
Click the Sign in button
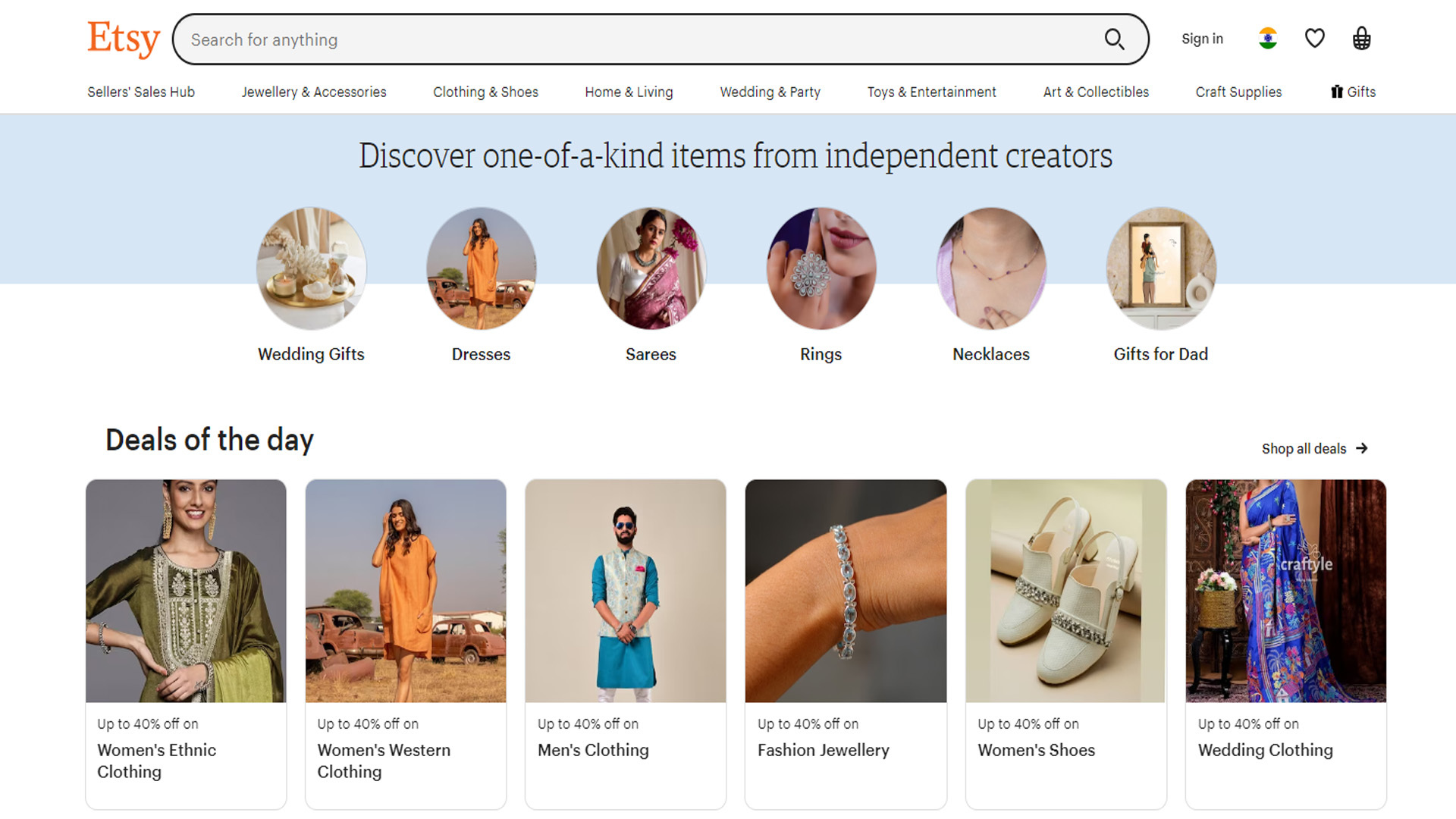tap(1202, 39)
